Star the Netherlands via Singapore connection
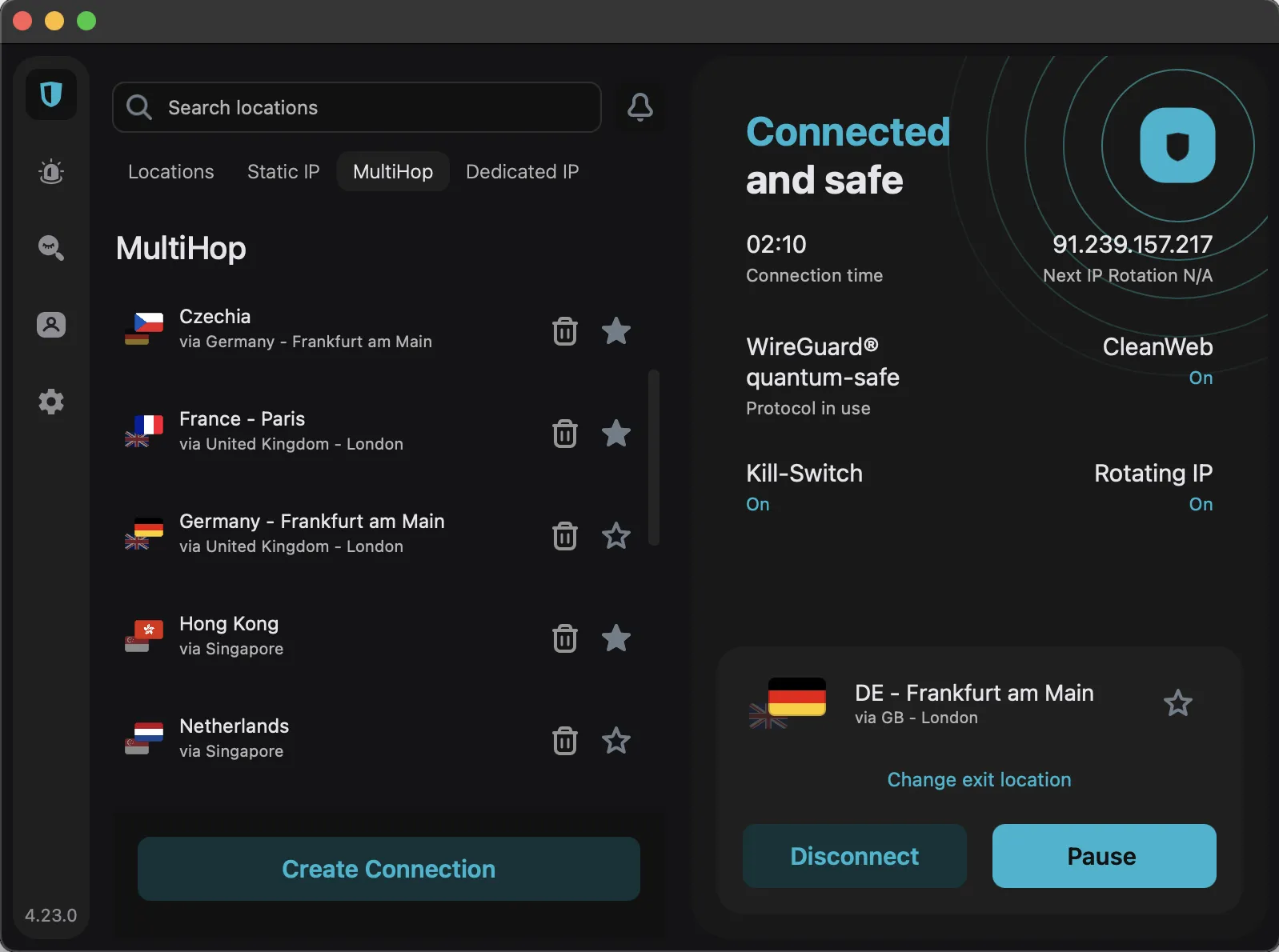This screenshot has height=952, width=1279. (615, 741)
